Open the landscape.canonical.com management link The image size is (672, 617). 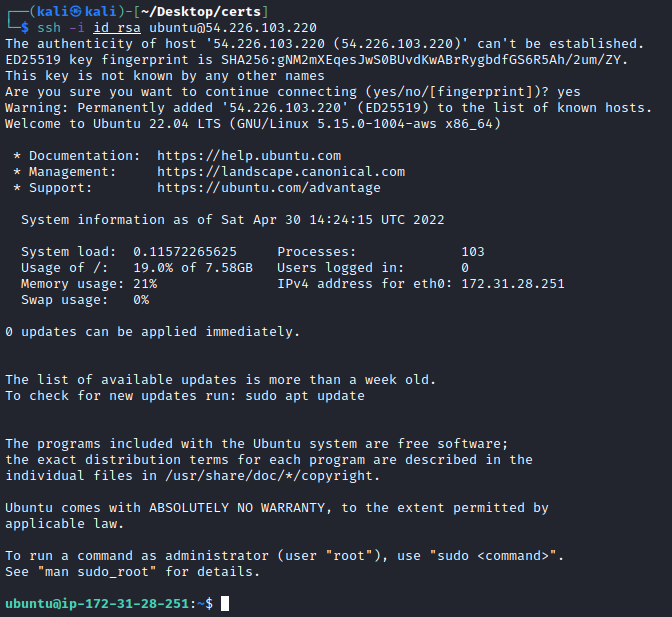(281, 172)
